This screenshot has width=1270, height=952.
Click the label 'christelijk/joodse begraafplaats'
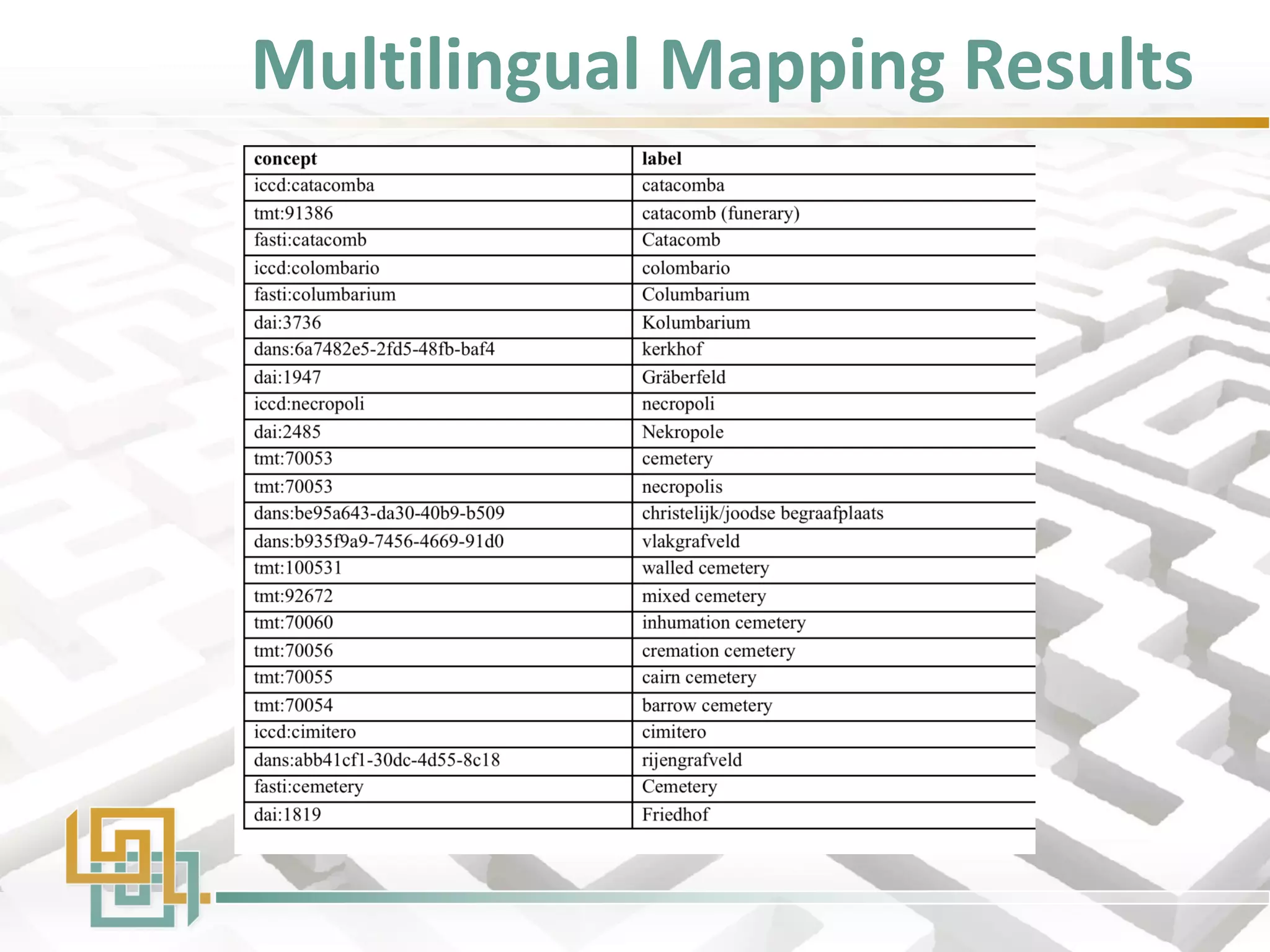tap(762, 514)
